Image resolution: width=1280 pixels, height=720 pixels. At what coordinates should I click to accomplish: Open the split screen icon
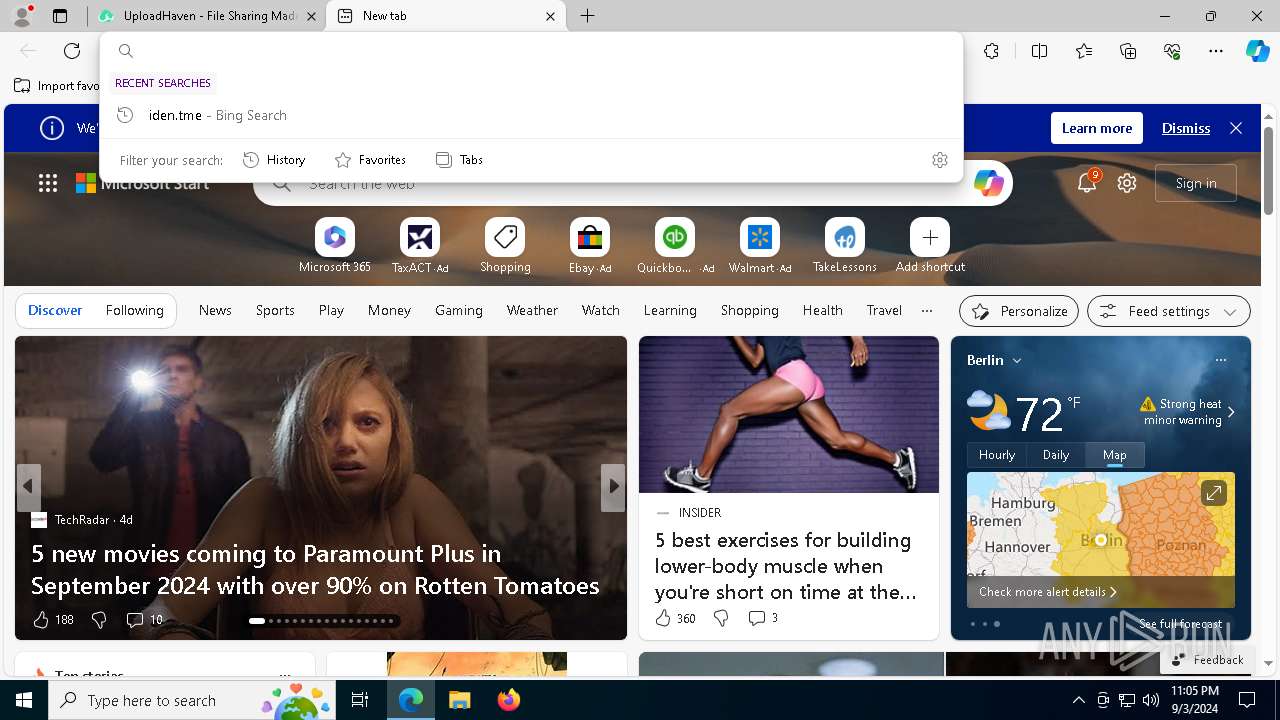point(1039,51)
